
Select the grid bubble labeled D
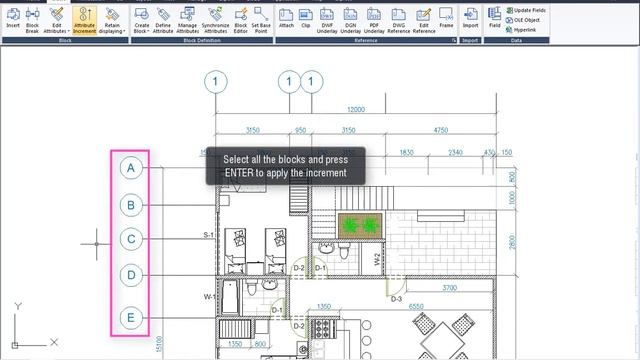click(131, 275)
